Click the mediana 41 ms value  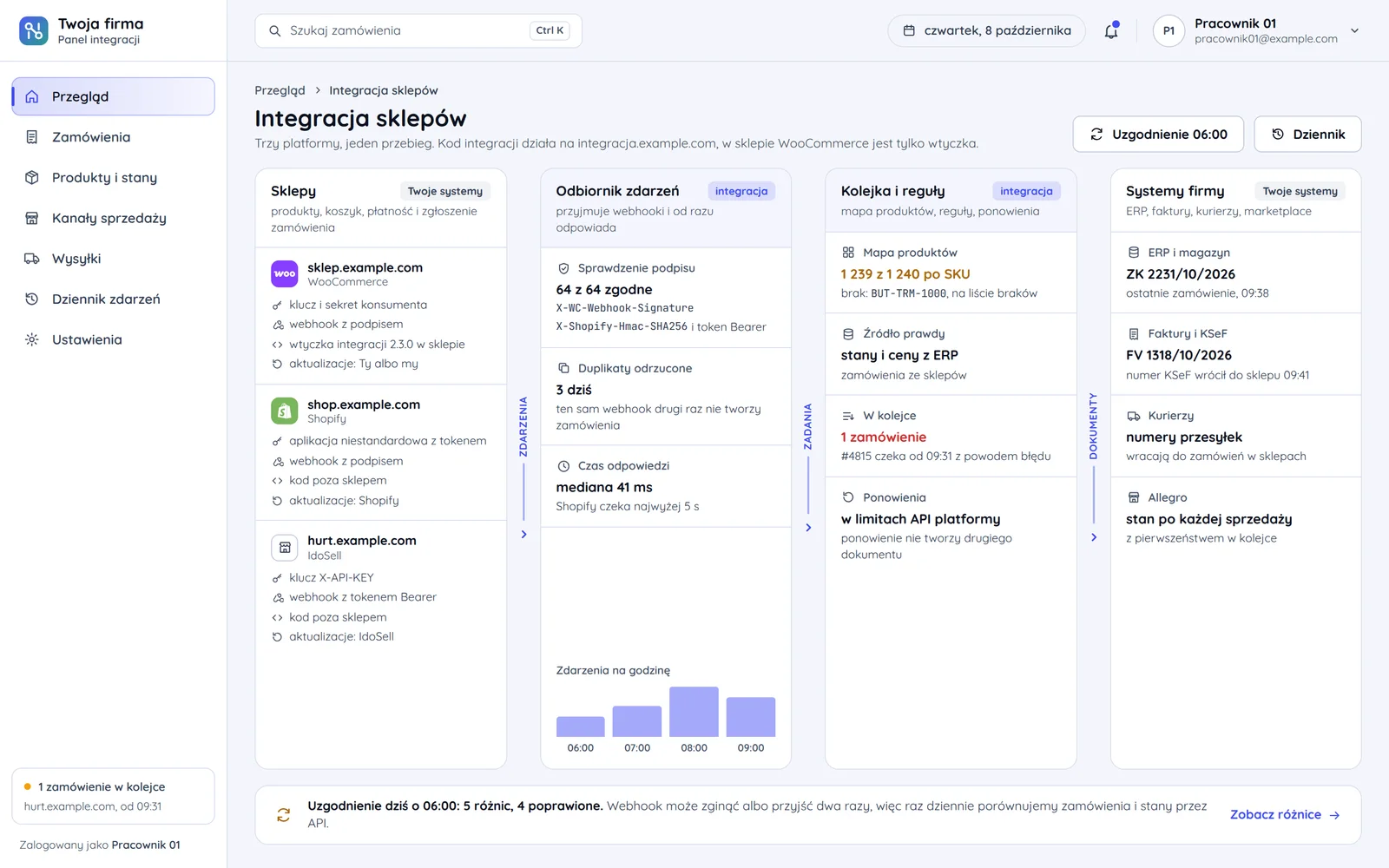[x=604, y=488]
